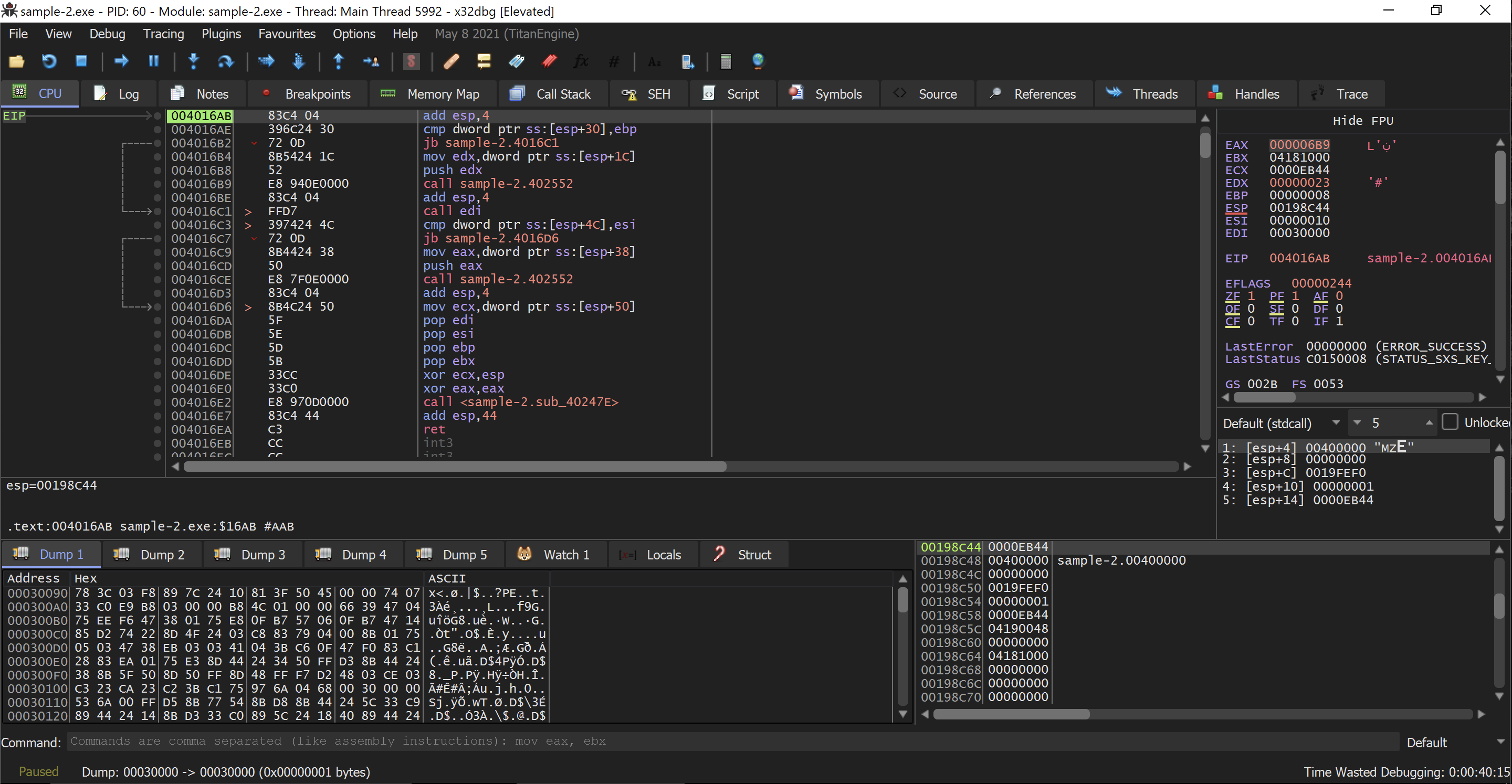Open calculator toolbar icon
Viewport: 1512px width, 784px height.
coord(726,61)
